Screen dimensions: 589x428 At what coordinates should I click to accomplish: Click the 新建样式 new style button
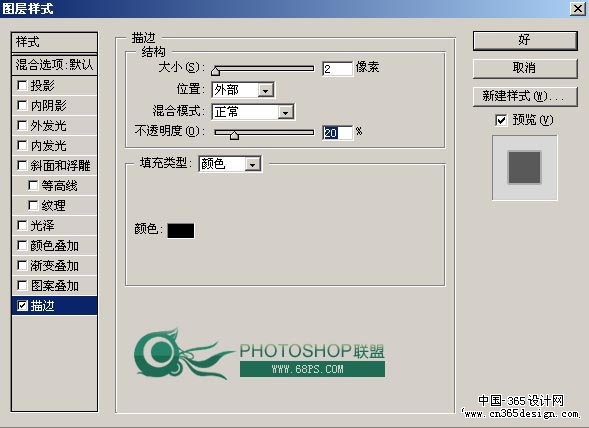(x=525, y=96)
